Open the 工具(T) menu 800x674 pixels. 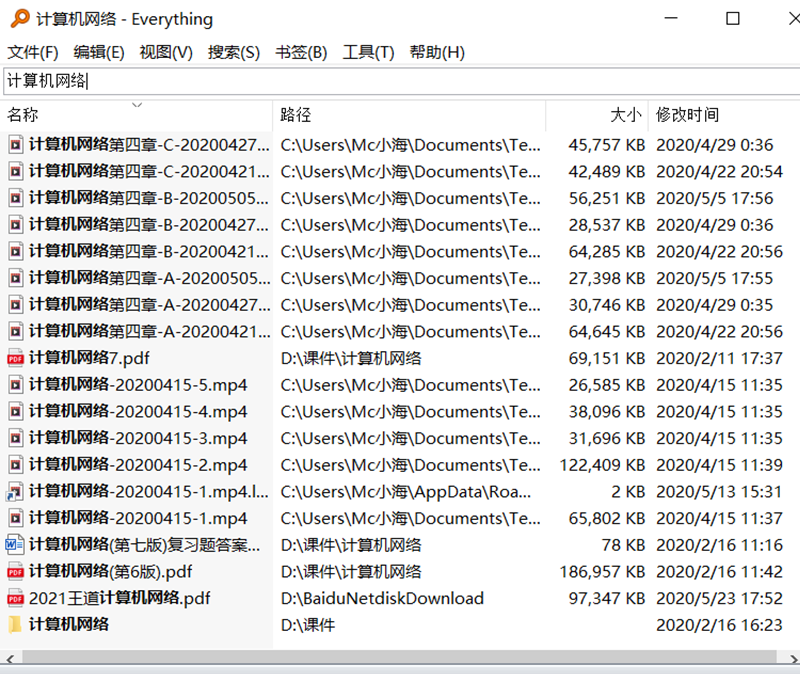(x=368, y=52)
